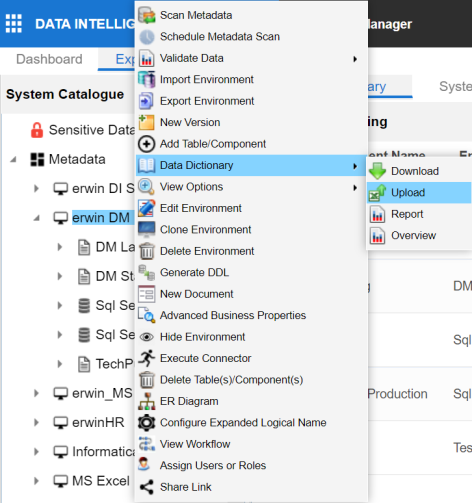
Task: Expand the first Sql Se tree node
Action: tap(60, 305)
